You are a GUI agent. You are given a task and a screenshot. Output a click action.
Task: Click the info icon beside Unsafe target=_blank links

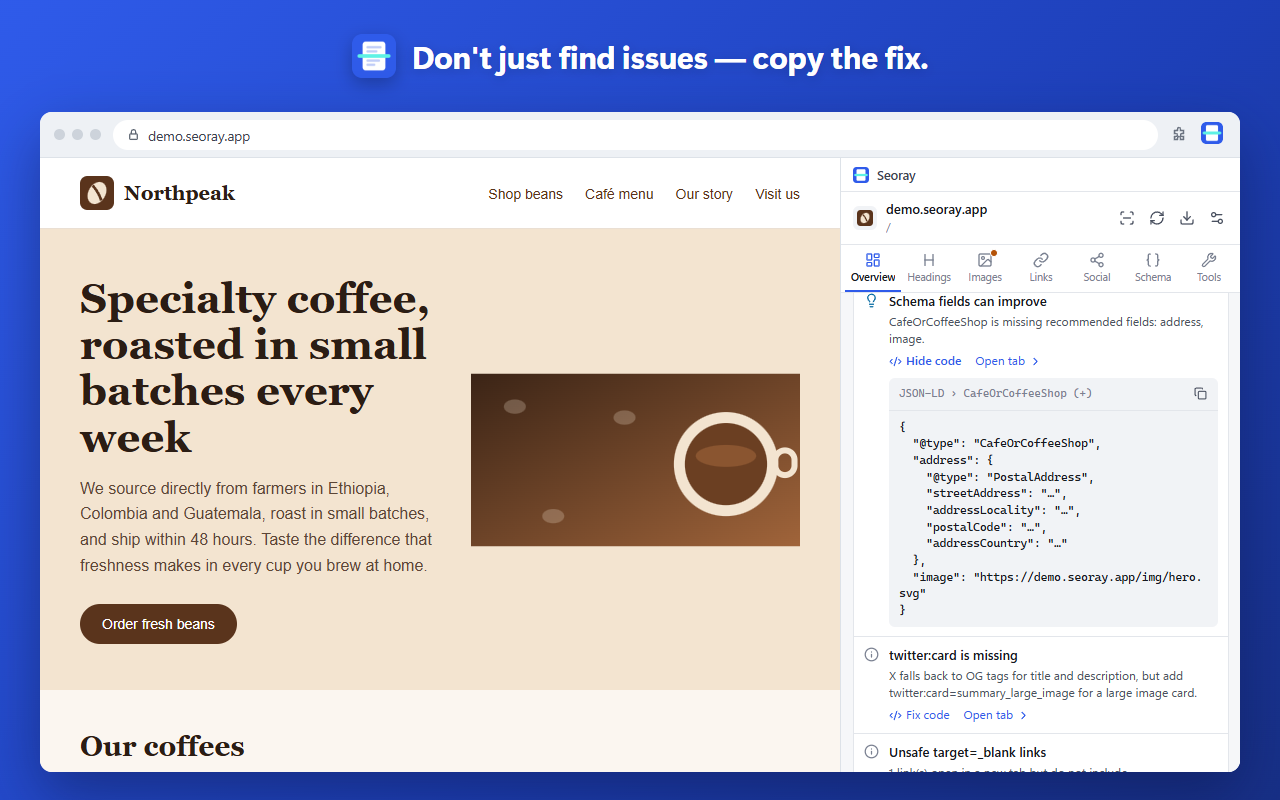tap(871, 752)
